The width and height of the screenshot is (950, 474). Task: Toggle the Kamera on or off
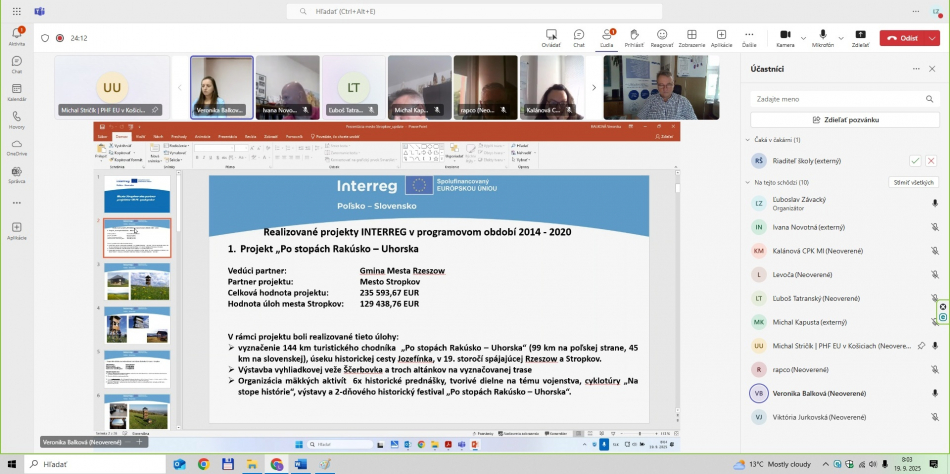pyautogui.click(x=785, y=37)
